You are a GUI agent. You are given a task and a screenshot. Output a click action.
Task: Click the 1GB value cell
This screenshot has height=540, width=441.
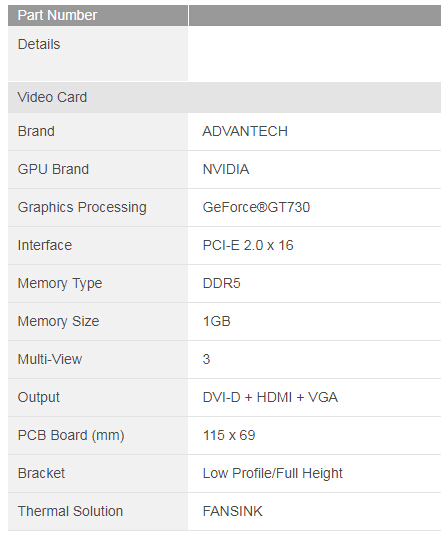(x=314, y=321)
